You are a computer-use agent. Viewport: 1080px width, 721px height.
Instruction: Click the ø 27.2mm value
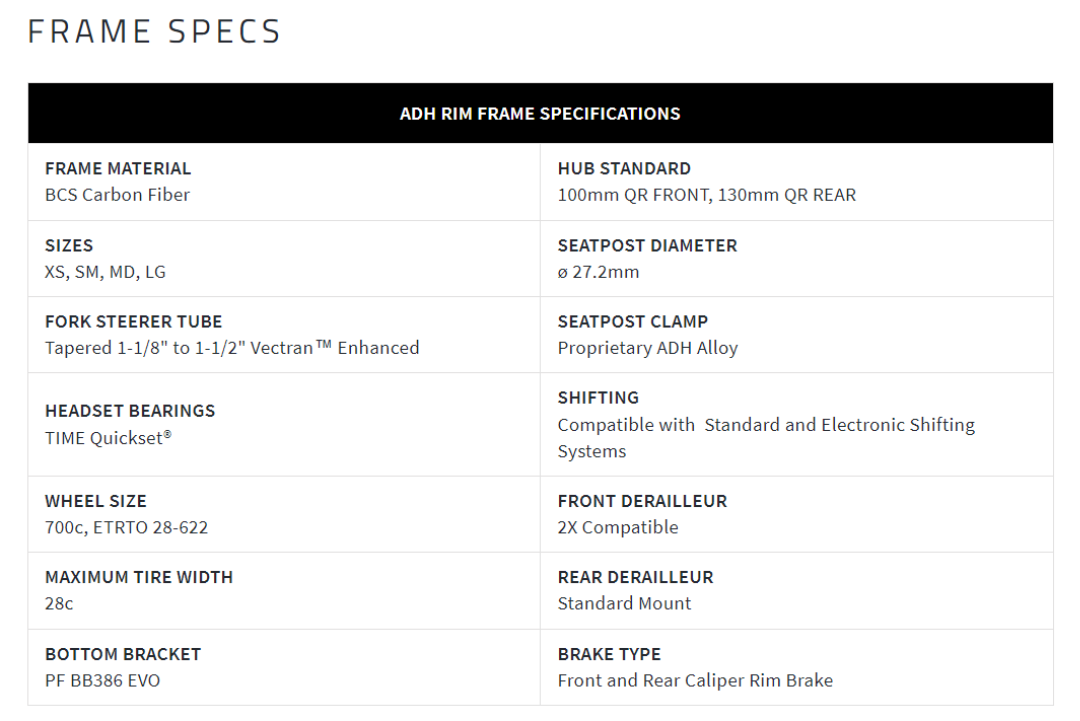coord(598,272)
